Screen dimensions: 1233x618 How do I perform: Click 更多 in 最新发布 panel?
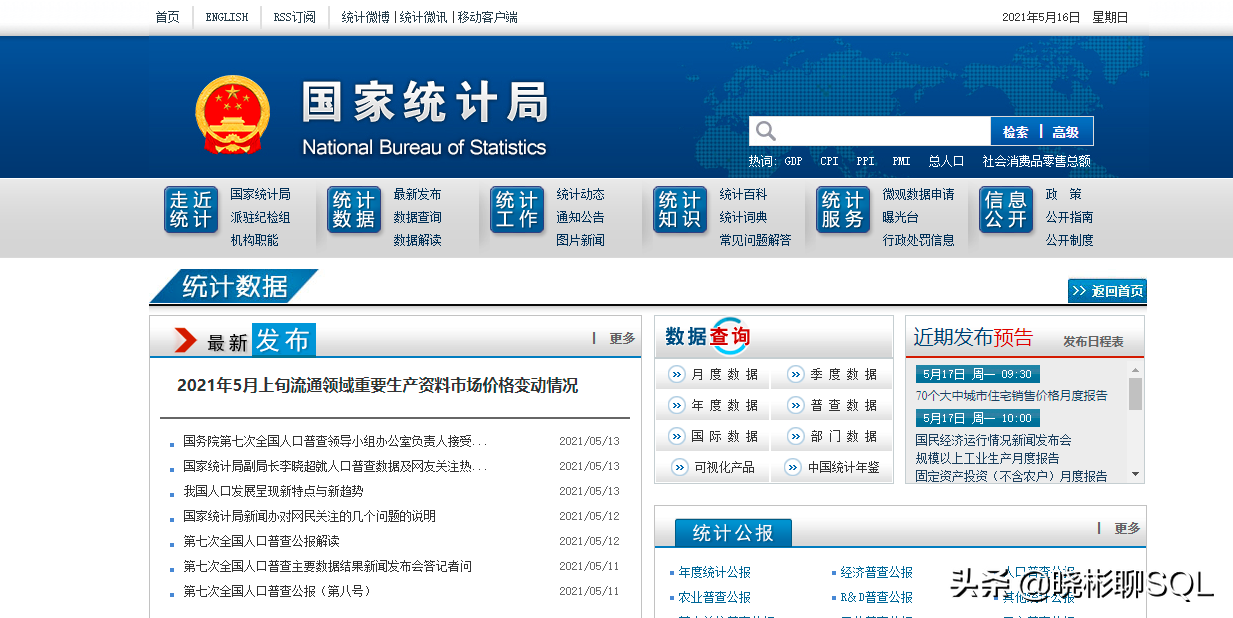pyautogui.click(x=622, y=339)
